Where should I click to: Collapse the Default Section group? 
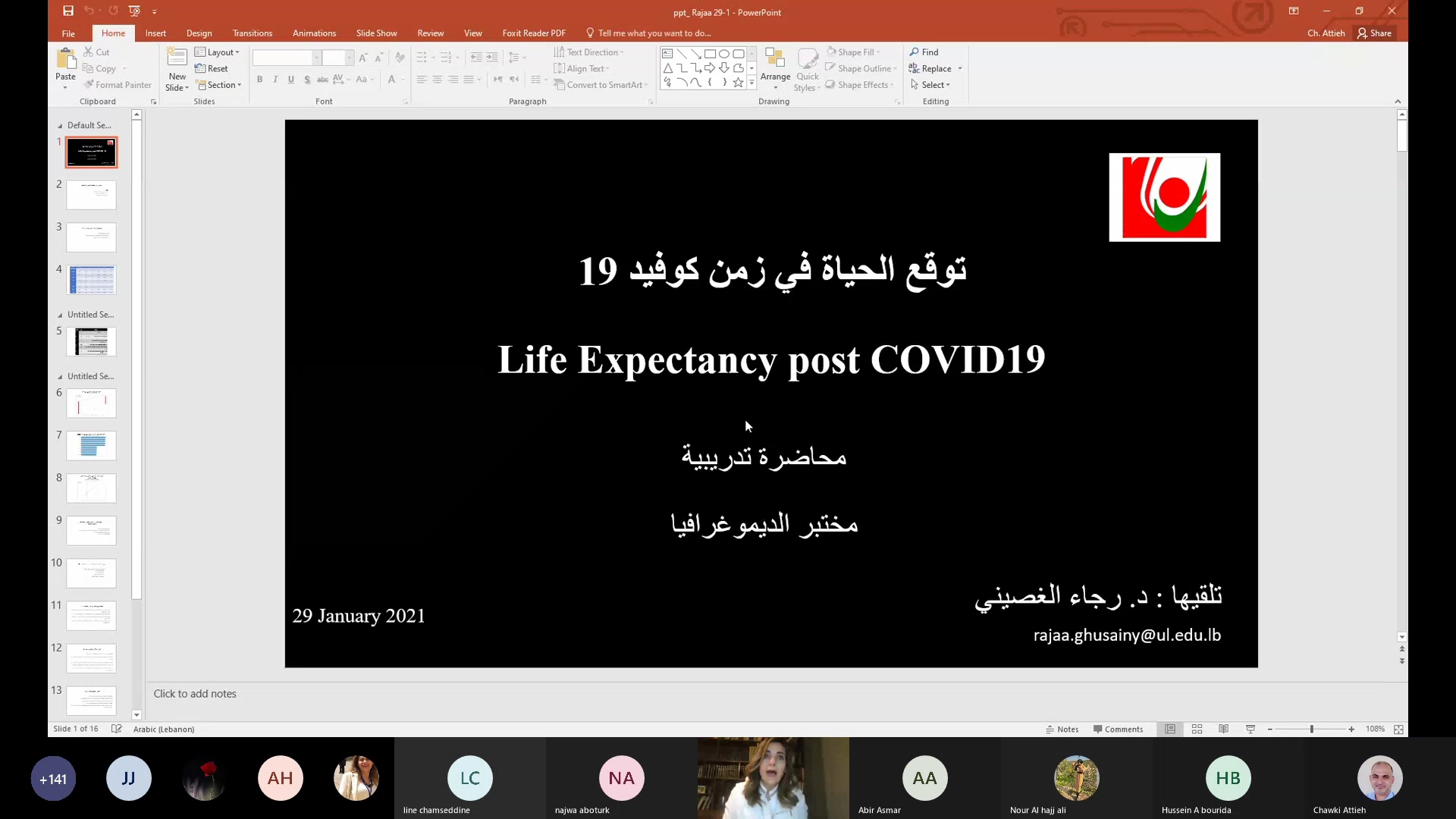coord(60,126)
